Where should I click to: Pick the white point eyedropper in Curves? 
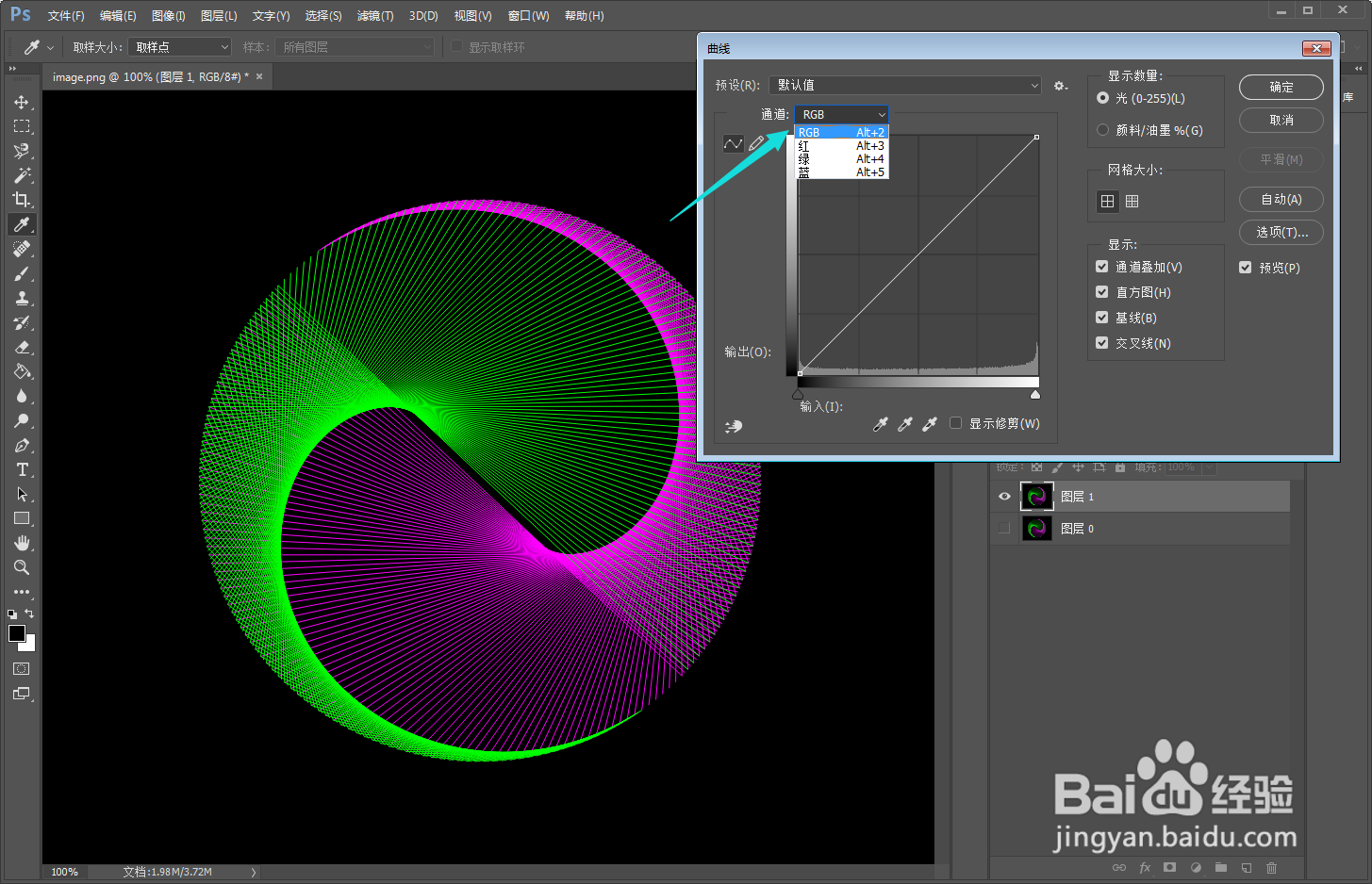[x=930, y=424]
